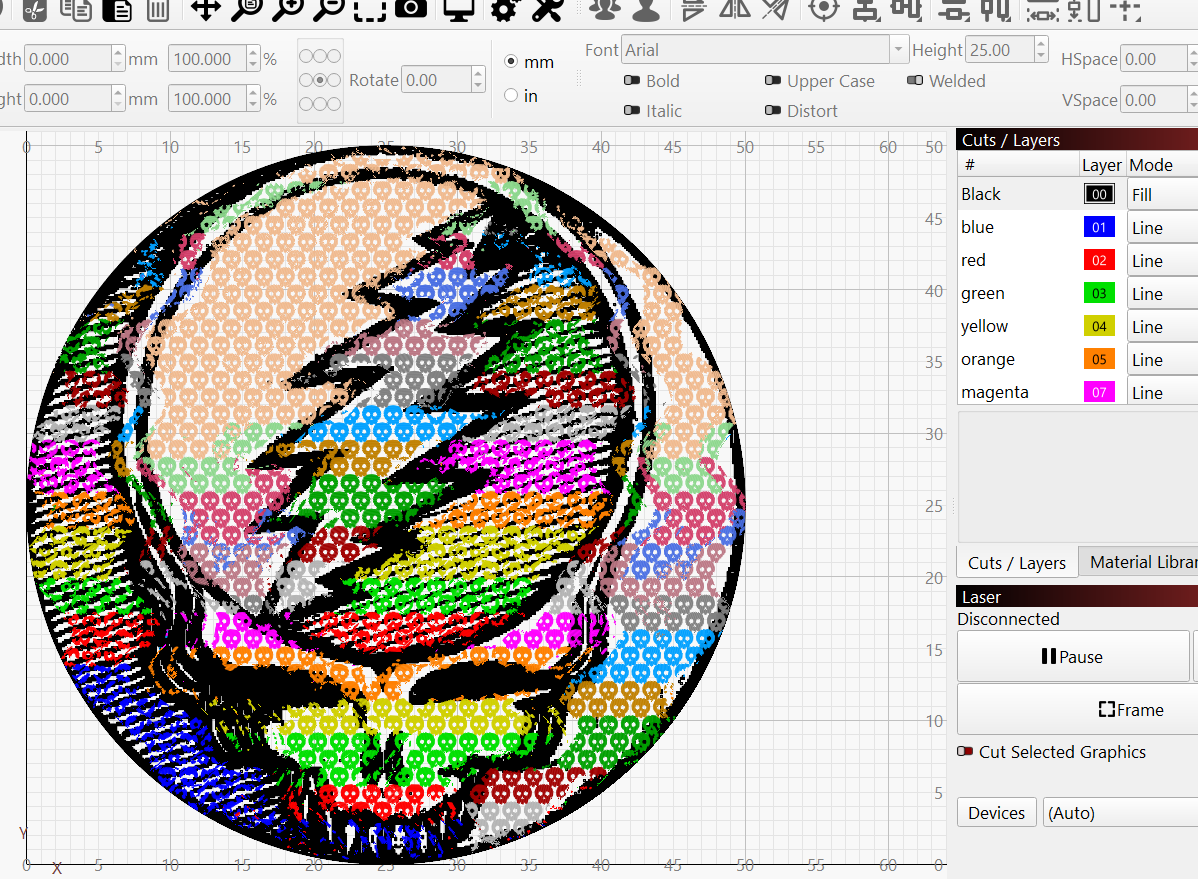
Task: Click the yellow 04 layer swatch
Action: coord(1099,326)
